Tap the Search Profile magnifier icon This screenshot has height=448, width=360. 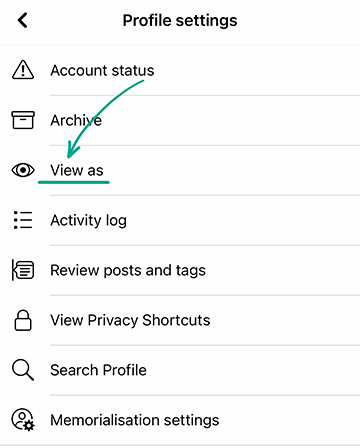pyautogui.click(x=23, y=370)
